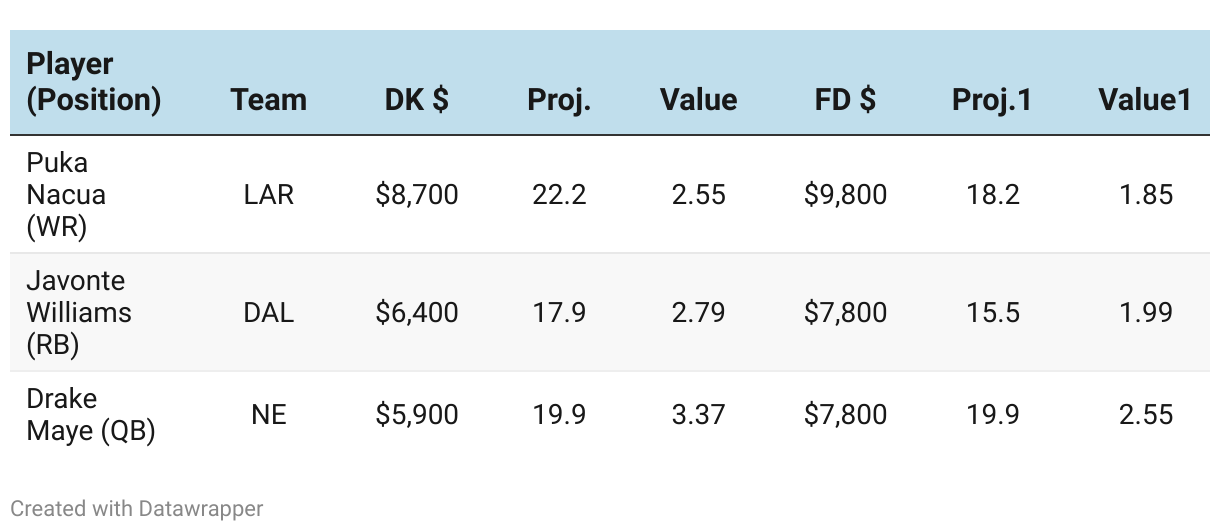Select the Javonte Williams (RB) player cell
Image resolution: width=1220 pixels, height=532 pixels.
78,312
